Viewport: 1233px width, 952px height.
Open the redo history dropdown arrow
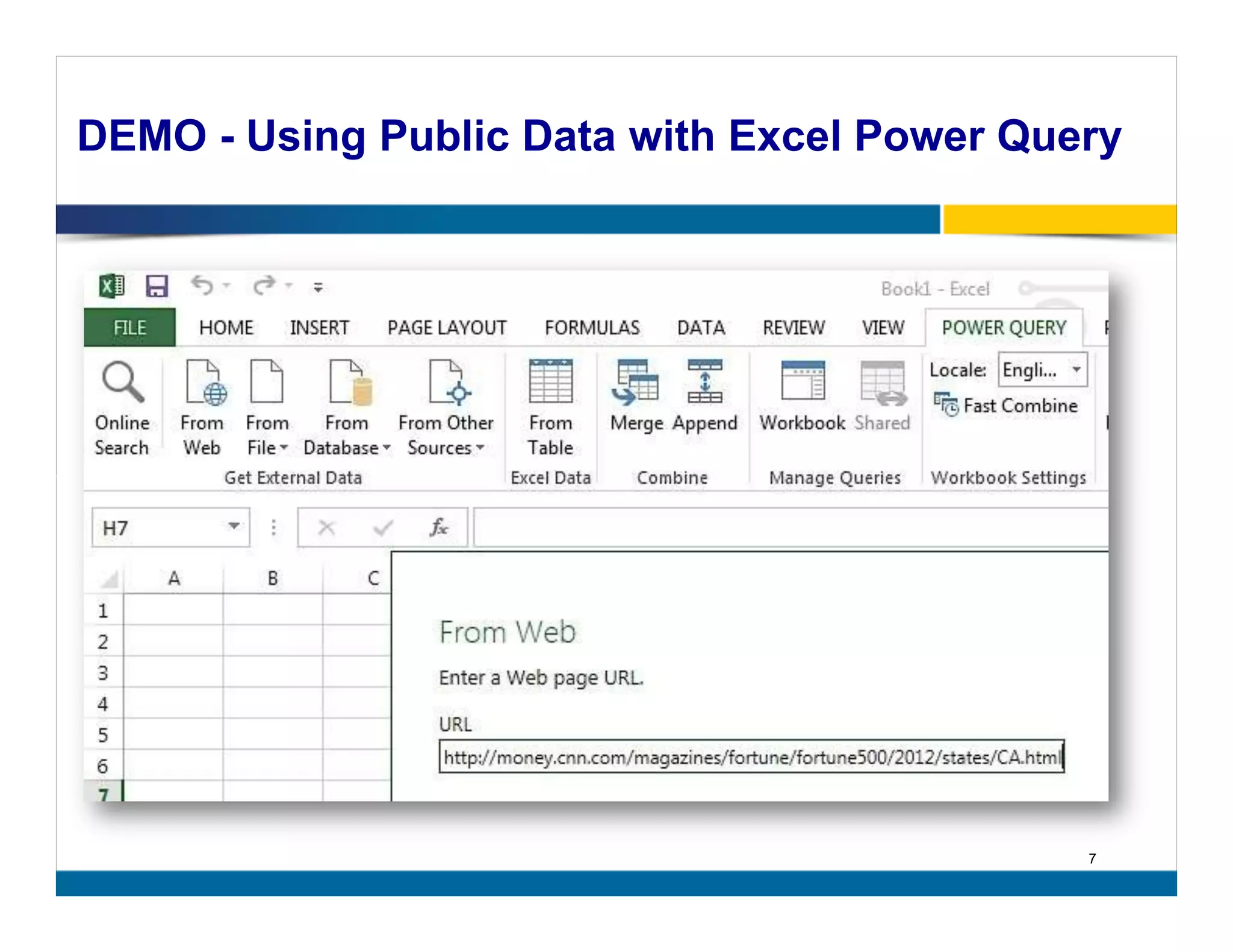pos(289,286)
